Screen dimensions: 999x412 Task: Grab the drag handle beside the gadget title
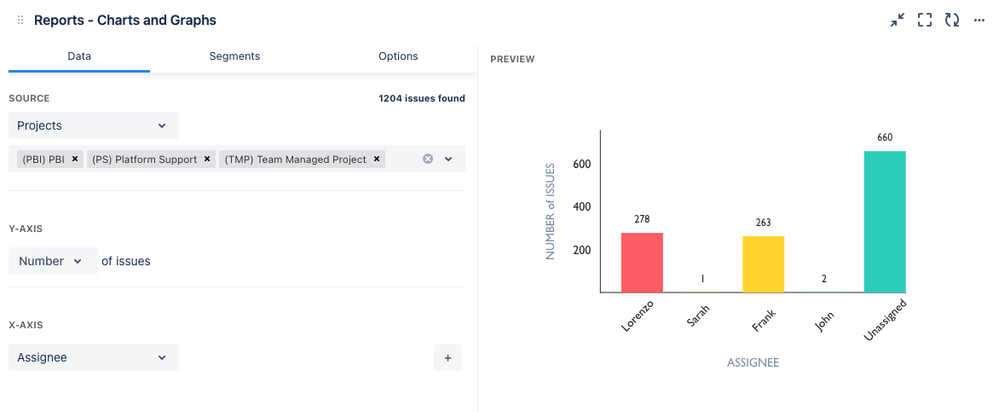(x=20, y=20)
